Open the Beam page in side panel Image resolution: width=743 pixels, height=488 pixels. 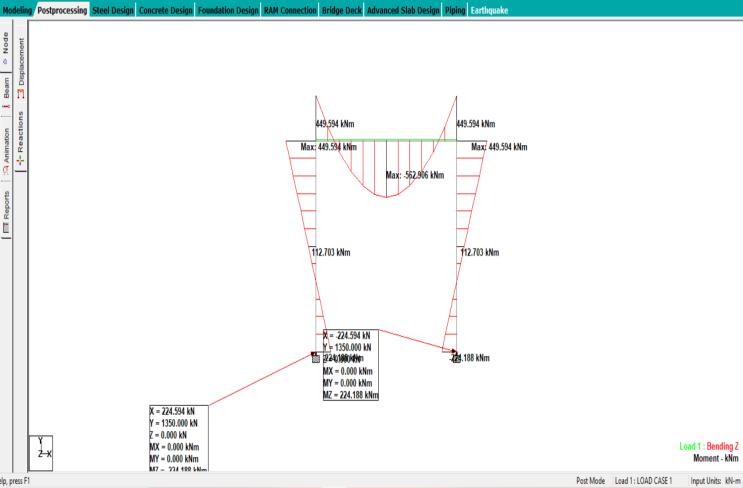6,92
